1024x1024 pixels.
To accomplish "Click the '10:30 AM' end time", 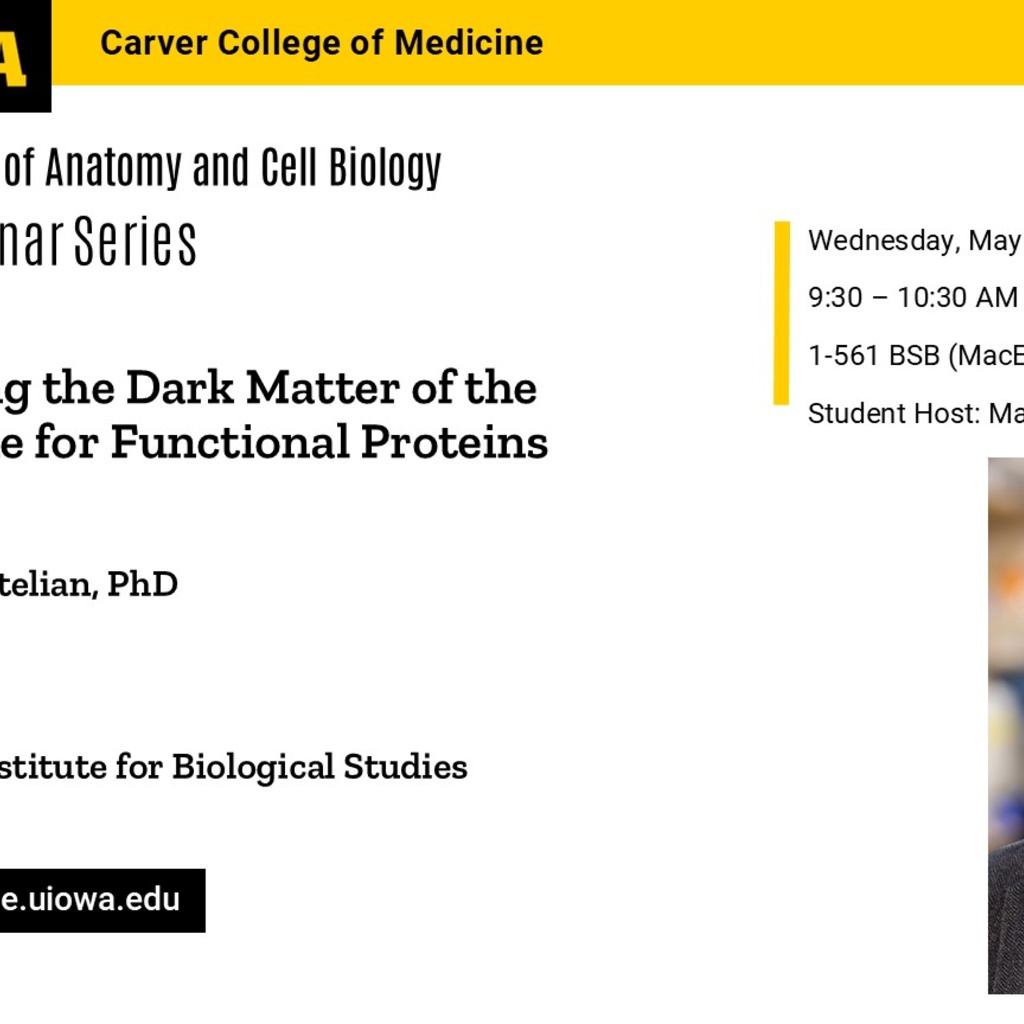I will click(957, 298).
